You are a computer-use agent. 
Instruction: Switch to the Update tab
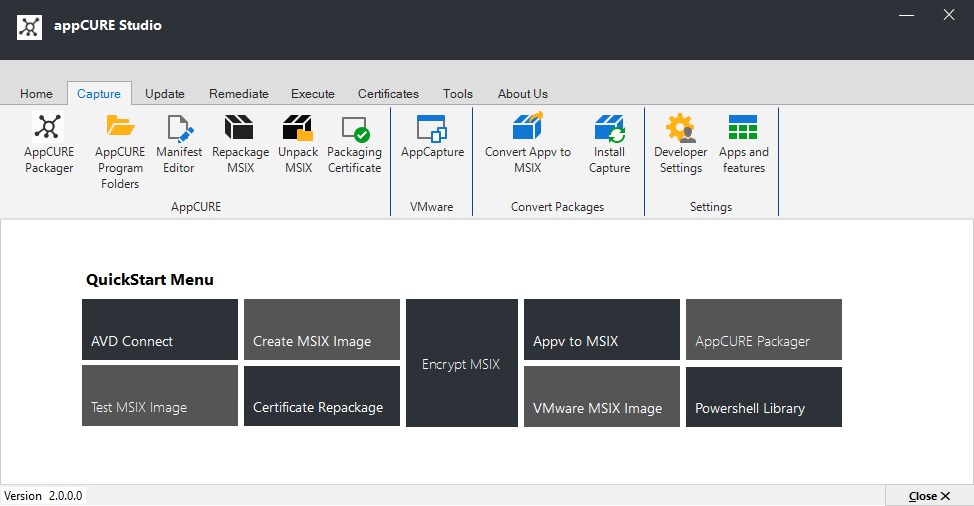(165, 94)
